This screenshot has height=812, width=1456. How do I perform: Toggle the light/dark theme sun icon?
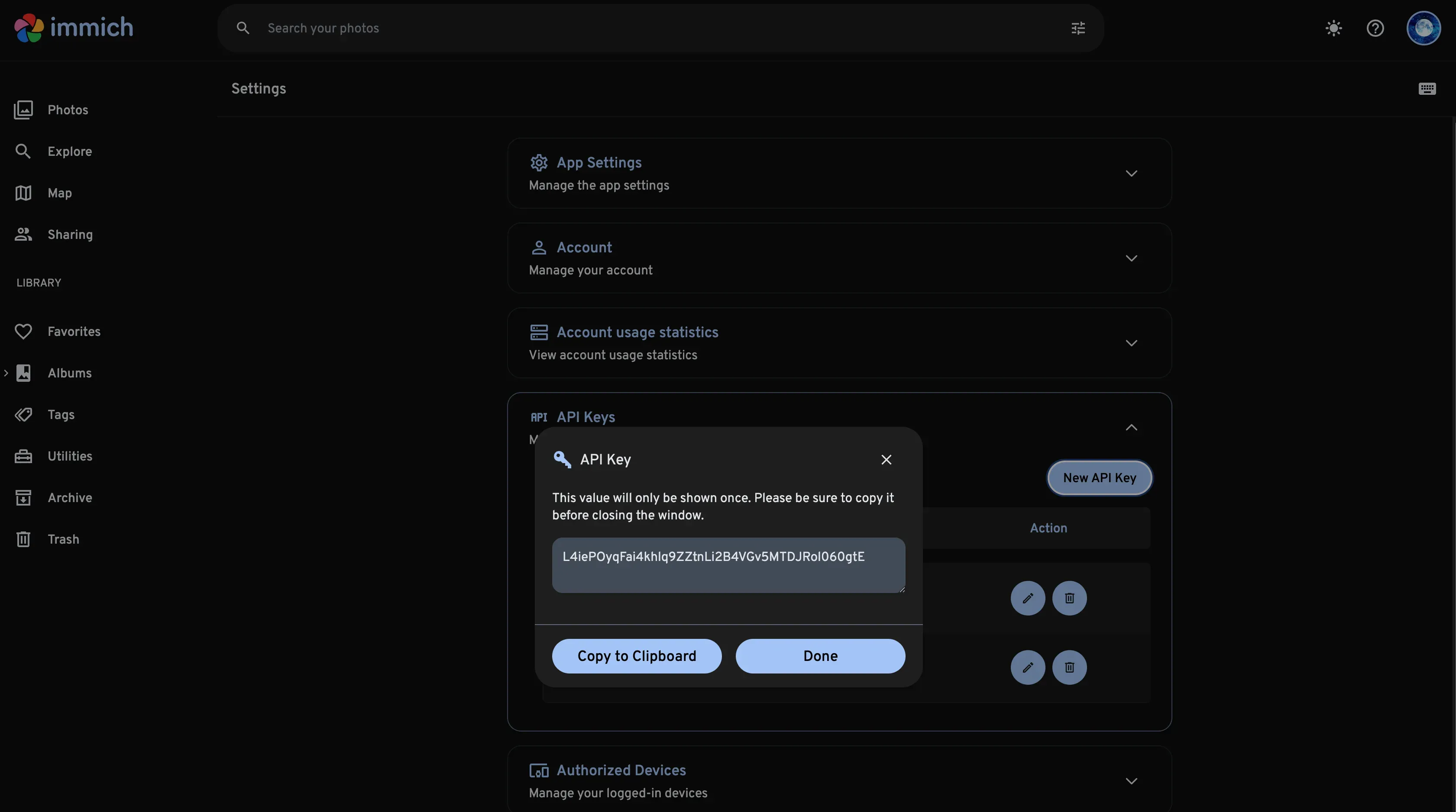1333,28
